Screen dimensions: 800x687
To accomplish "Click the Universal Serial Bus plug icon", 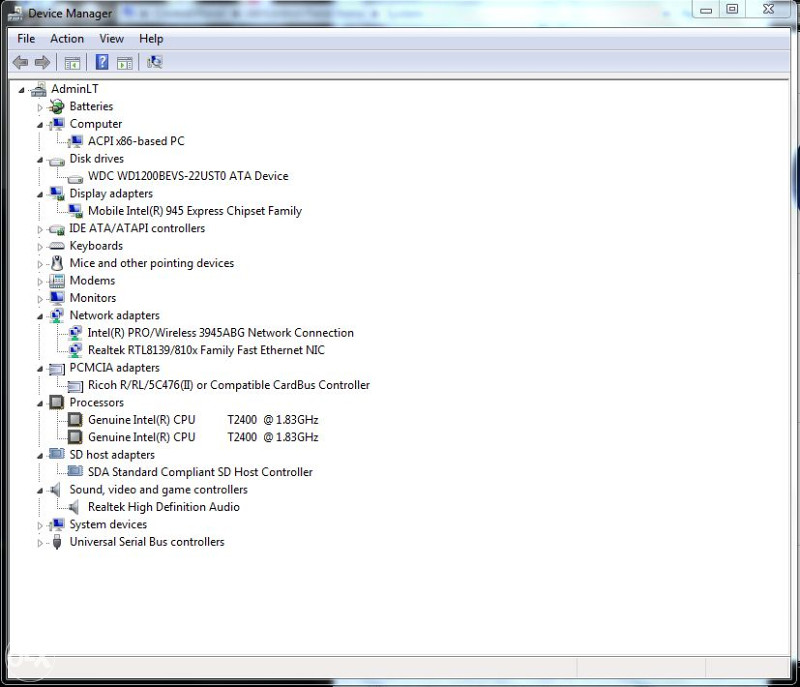I will (x=57, y=542).
